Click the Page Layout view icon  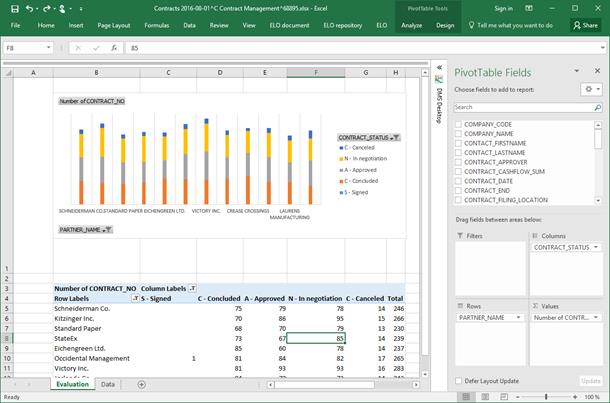(485, 397)
